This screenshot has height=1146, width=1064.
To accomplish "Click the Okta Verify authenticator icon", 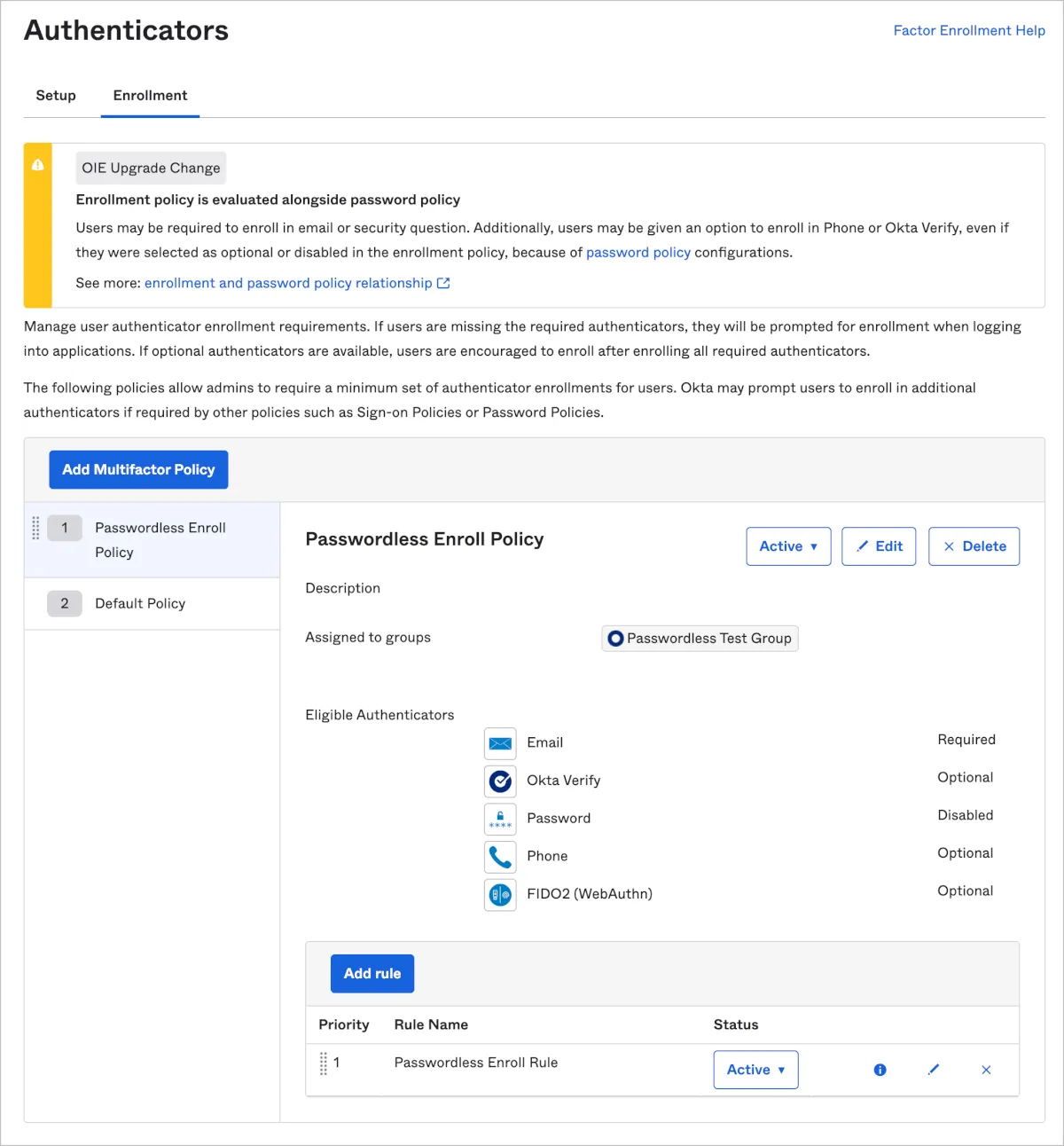I will (x=500, y=781).
